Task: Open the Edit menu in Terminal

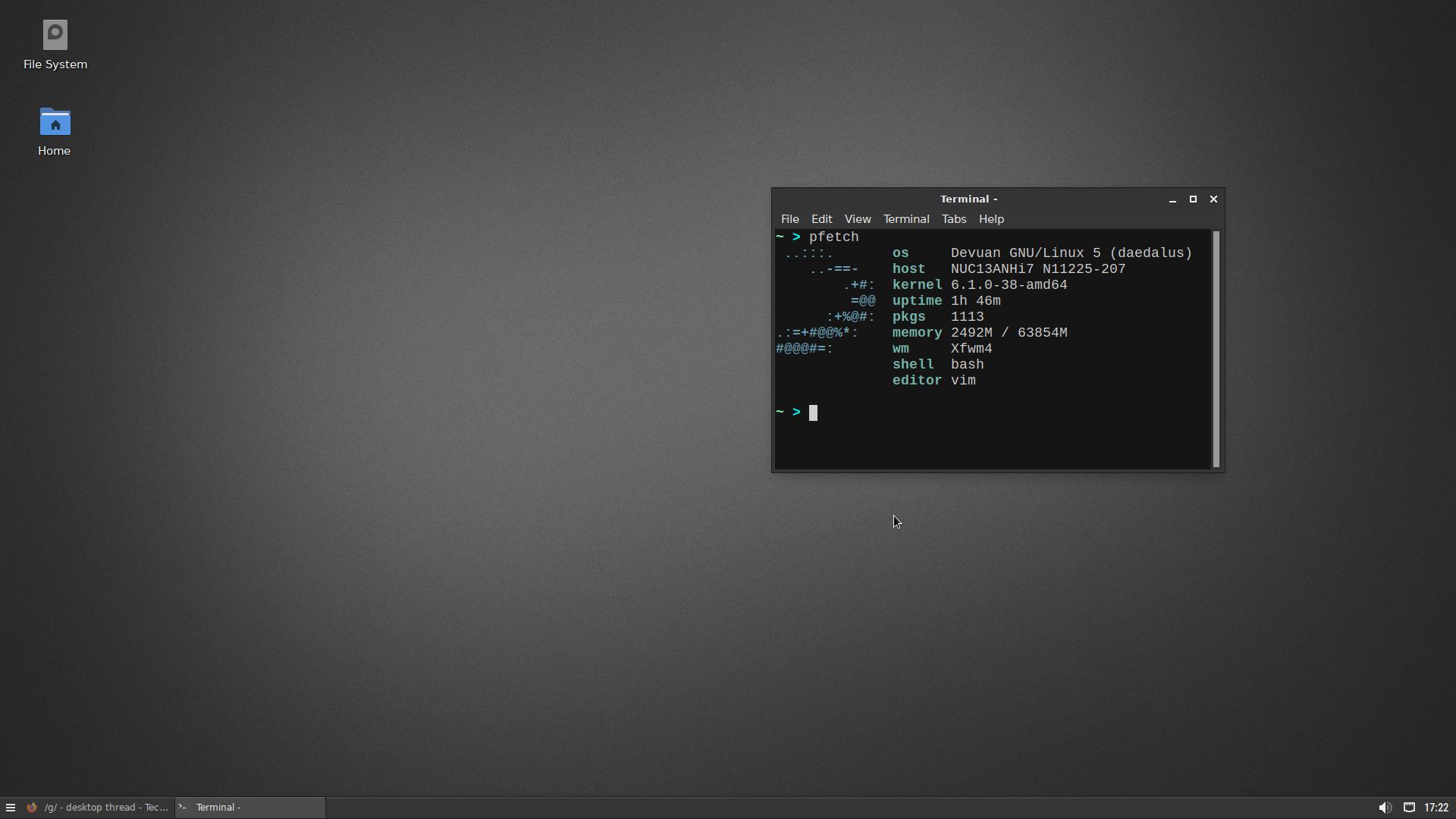Action: [821, 219]
